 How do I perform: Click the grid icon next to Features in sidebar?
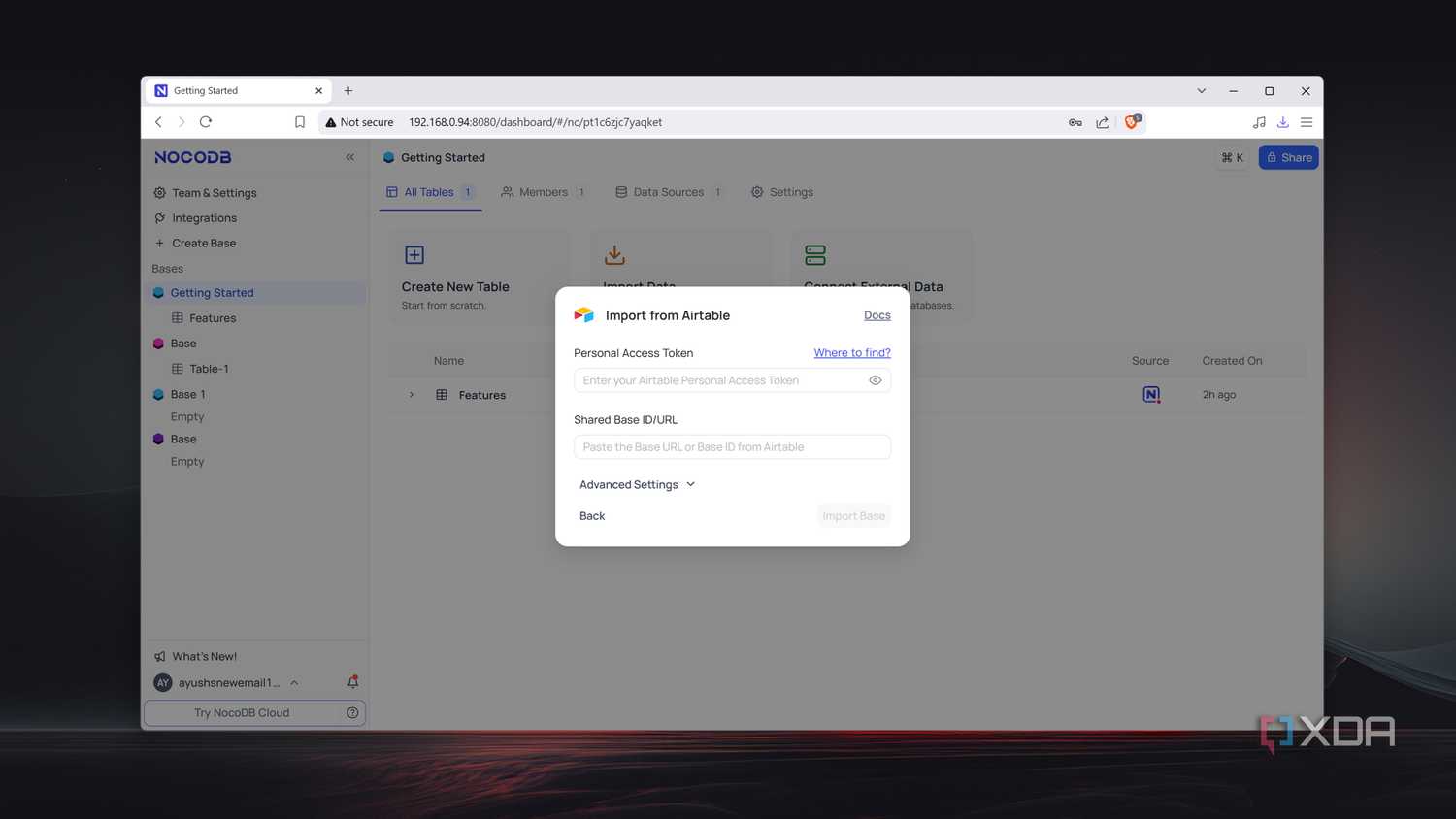tap(178, 318)
